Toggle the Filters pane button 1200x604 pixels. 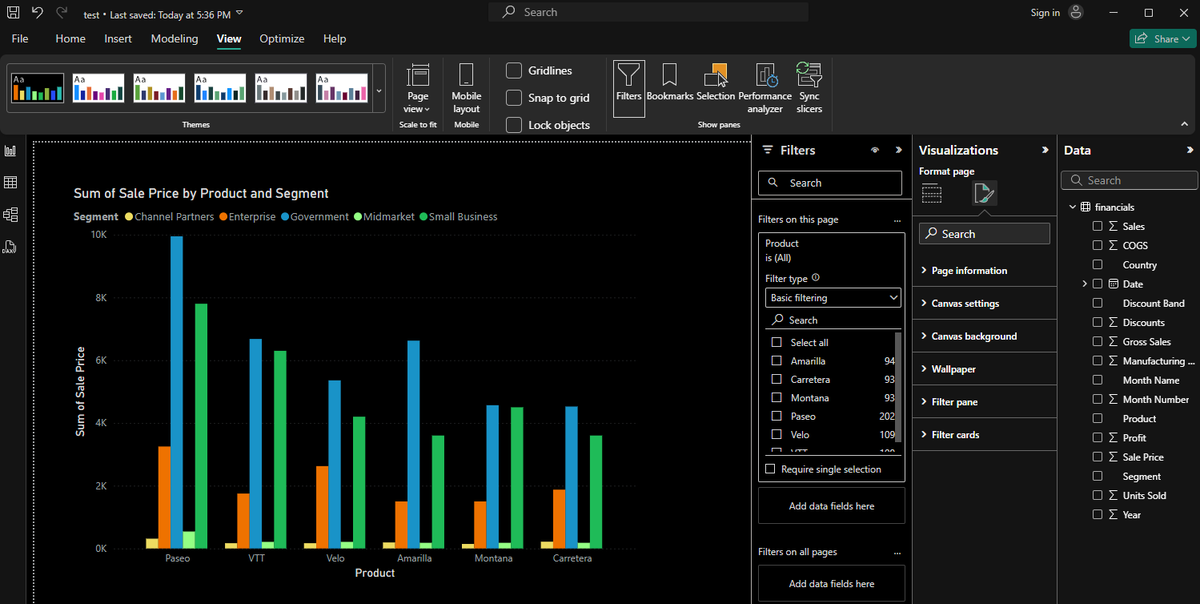[x=629, y=88]
